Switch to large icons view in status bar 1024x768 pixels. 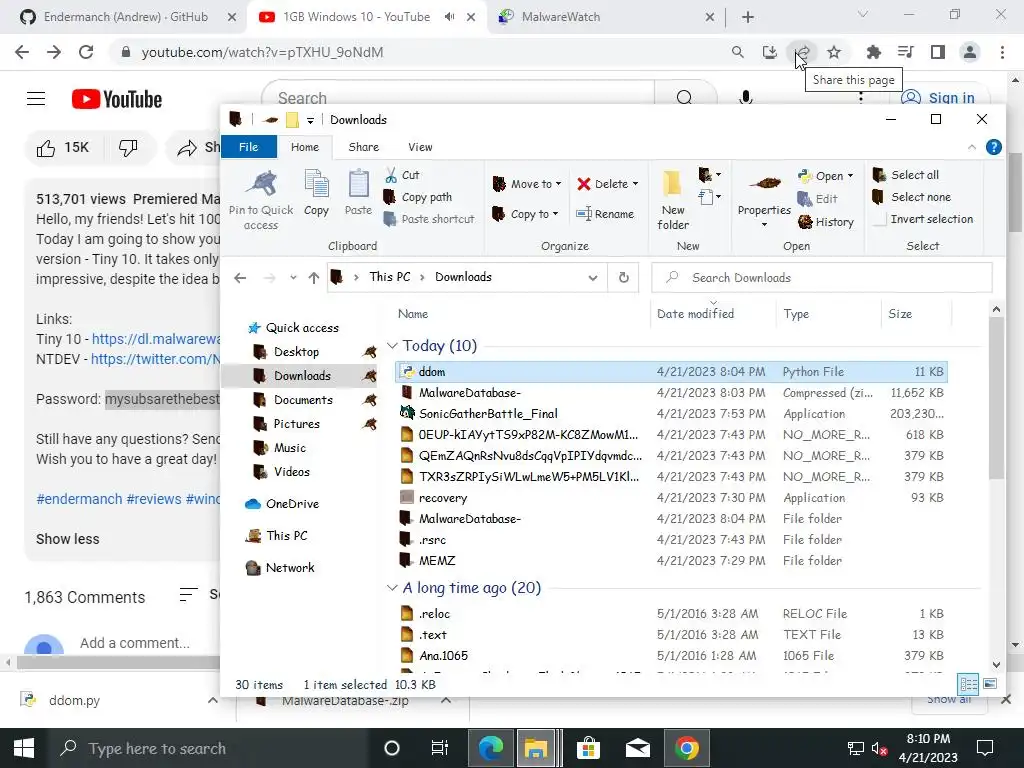(x=990, y=684)
